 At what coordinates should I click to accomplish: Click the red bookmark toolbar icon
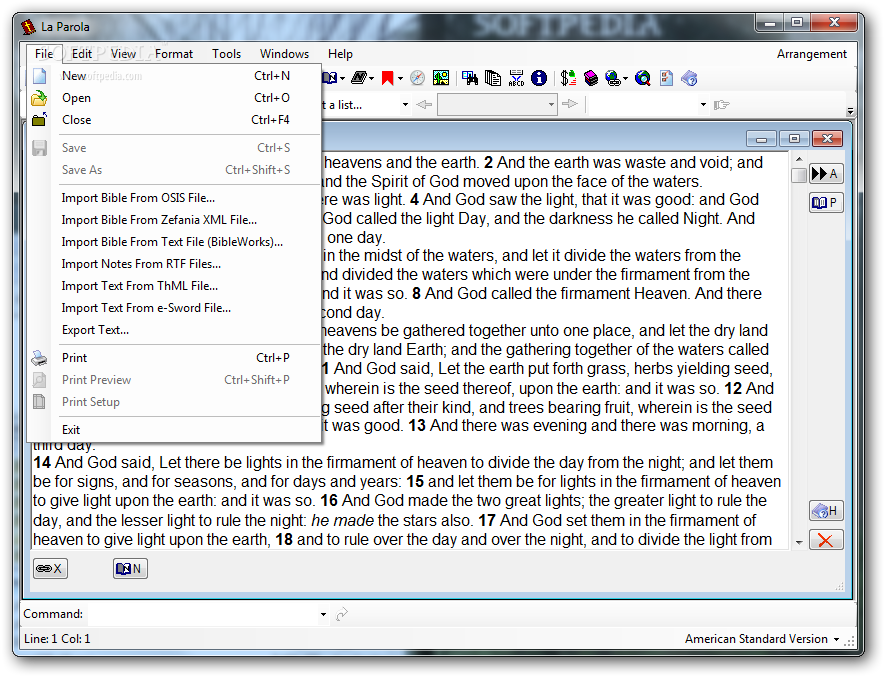[387, 78]
